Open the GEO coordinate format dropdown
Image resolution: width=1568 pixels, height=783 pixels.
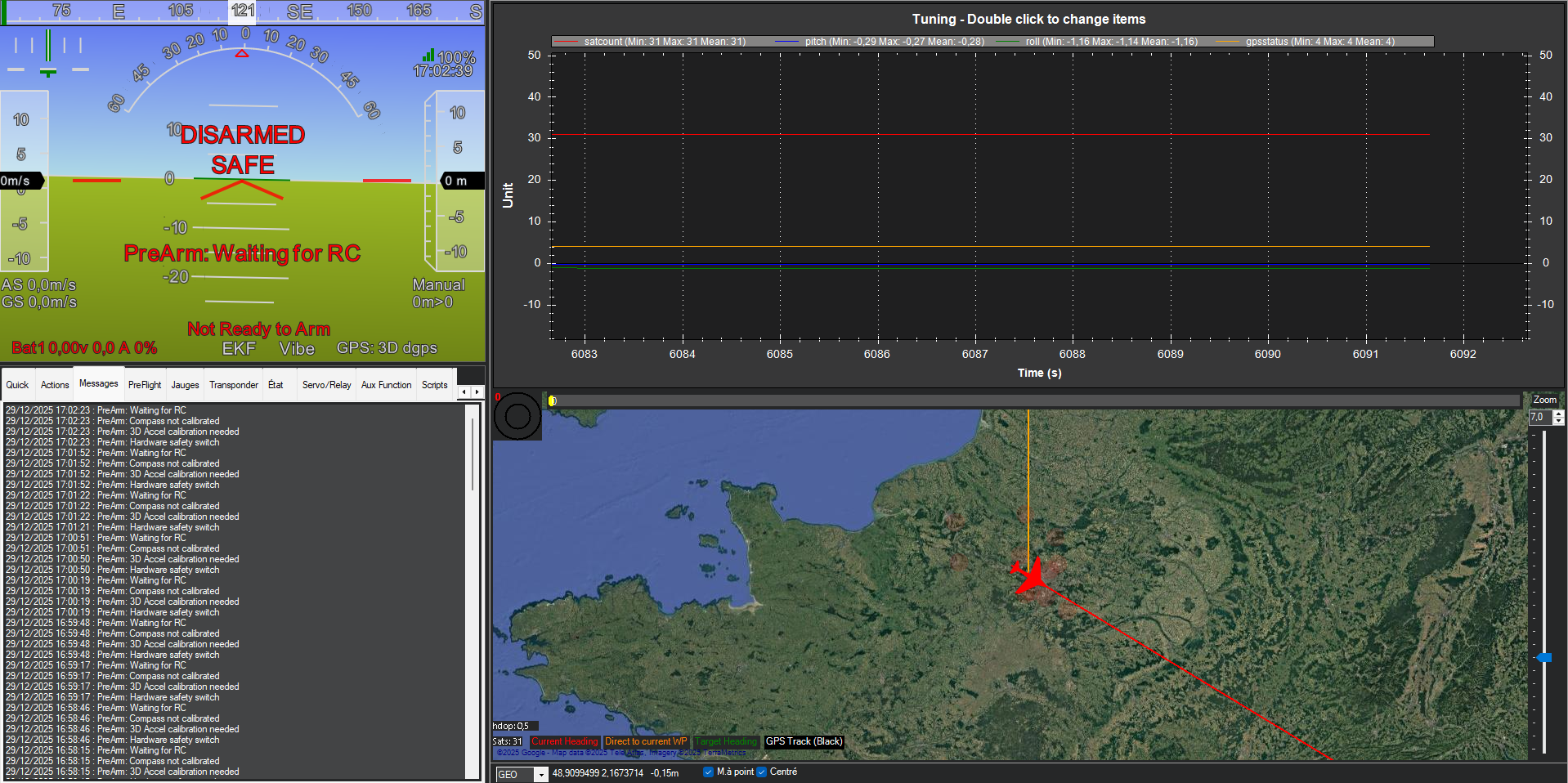pyautogui.click(x=540, y=775)
